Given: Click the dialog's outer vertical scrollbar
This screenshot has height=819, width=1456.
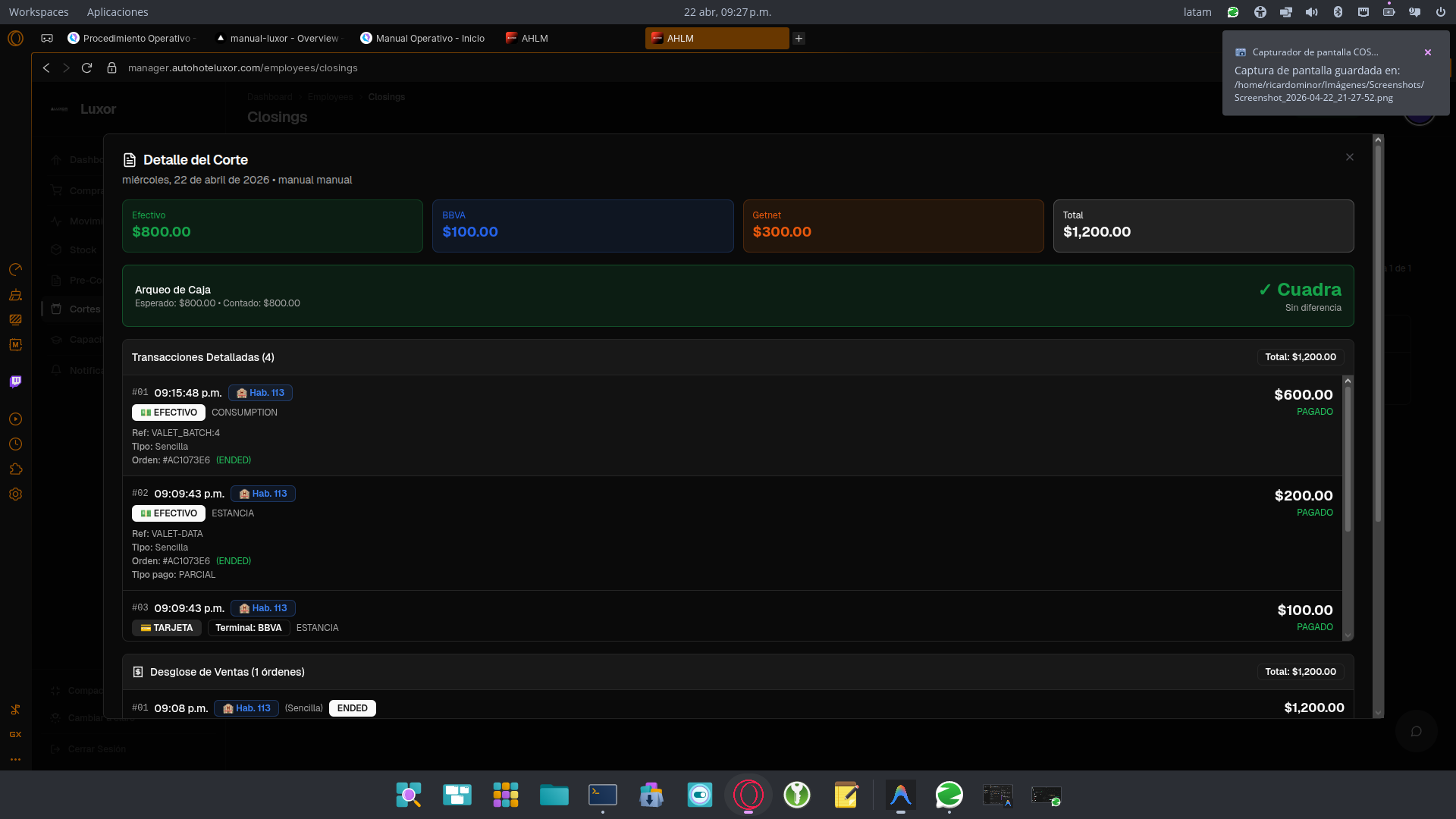Looking at the screenshot, I should (x=1379, y=334).
